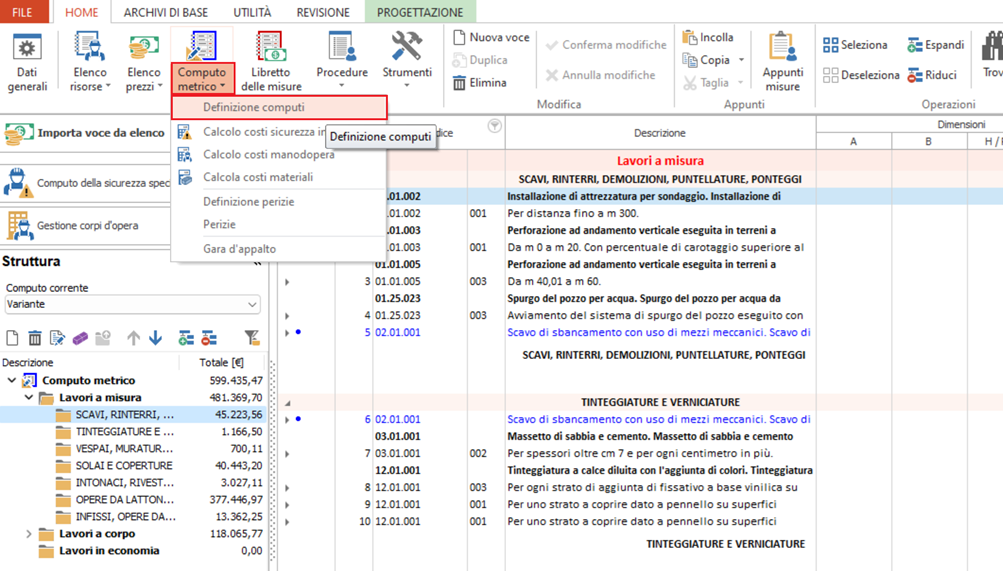Create a Nuova voce entry

coord(491,37)
